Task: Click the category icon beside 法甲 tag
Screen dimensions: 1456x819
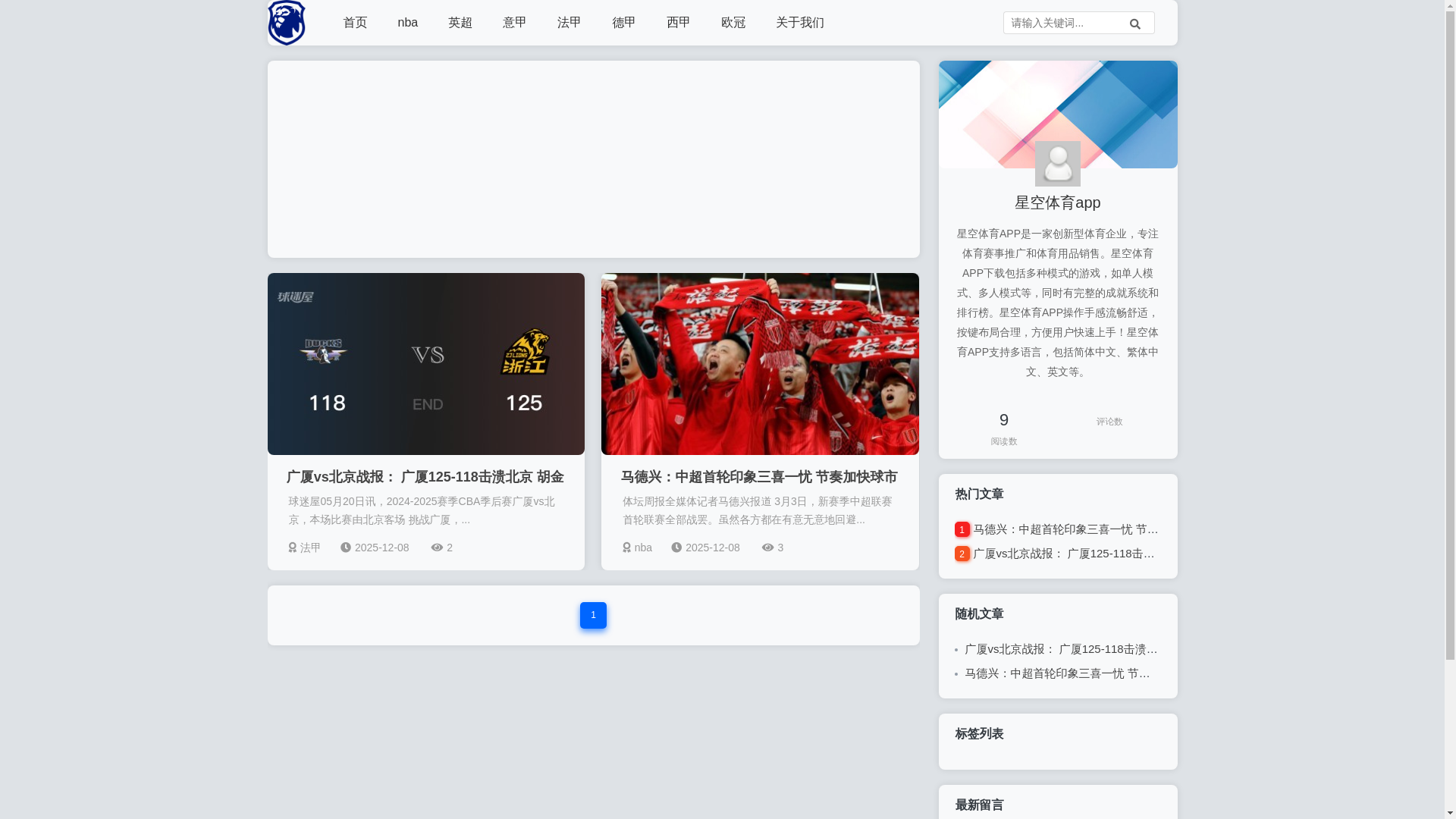Action: click(x=293, y=548)
